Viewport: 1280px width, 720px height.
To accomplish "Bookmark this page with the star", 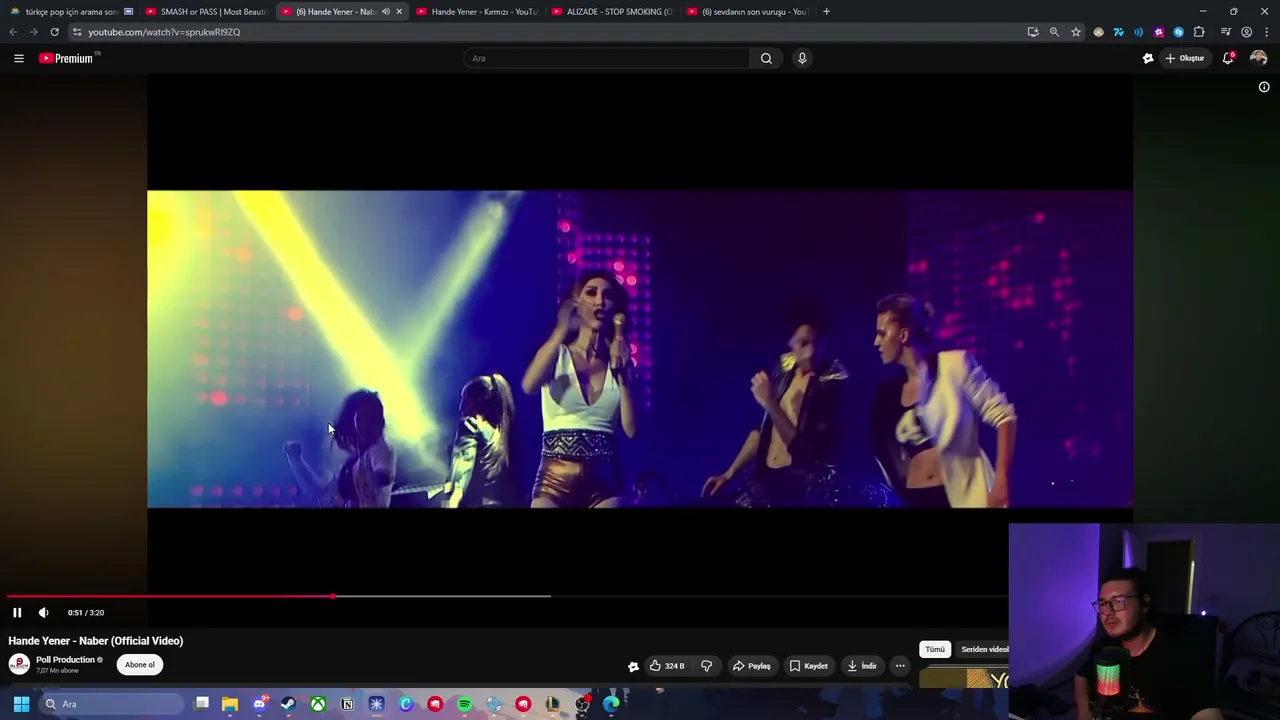I will coord(1076,32).
